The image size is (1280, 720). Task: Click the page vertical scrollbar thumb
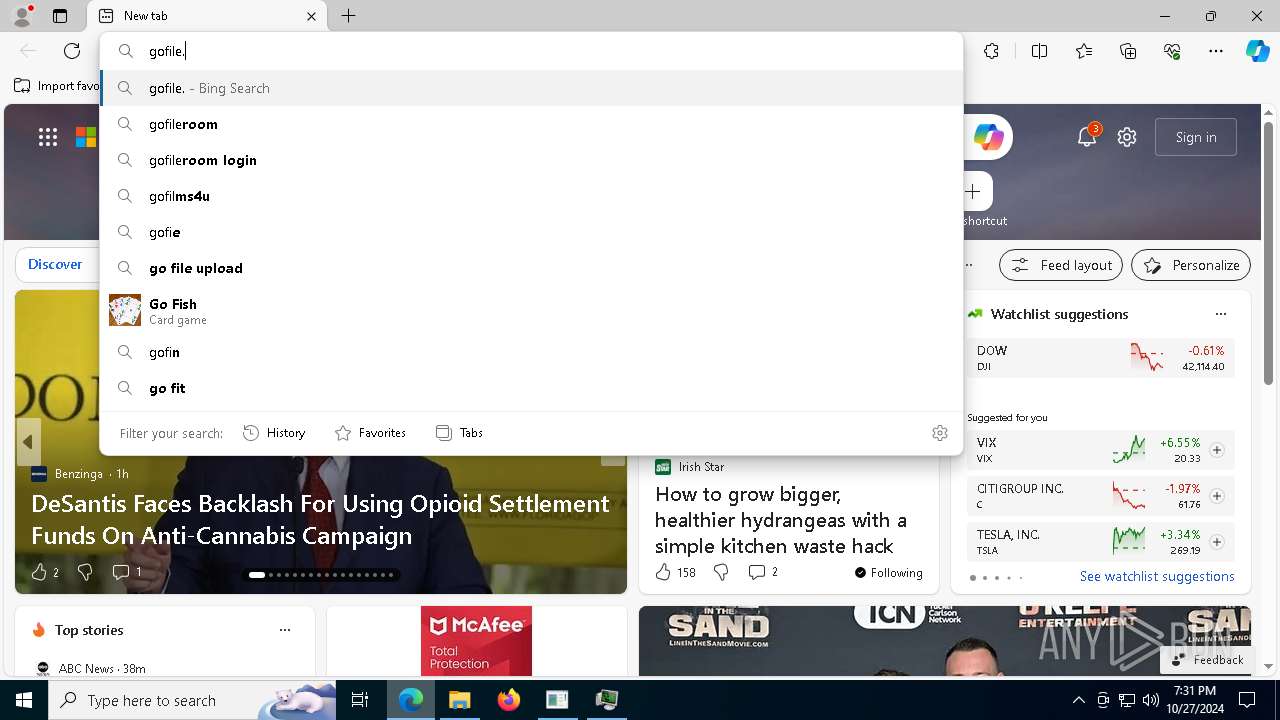pyautogui.click(x=1268, y=252)
